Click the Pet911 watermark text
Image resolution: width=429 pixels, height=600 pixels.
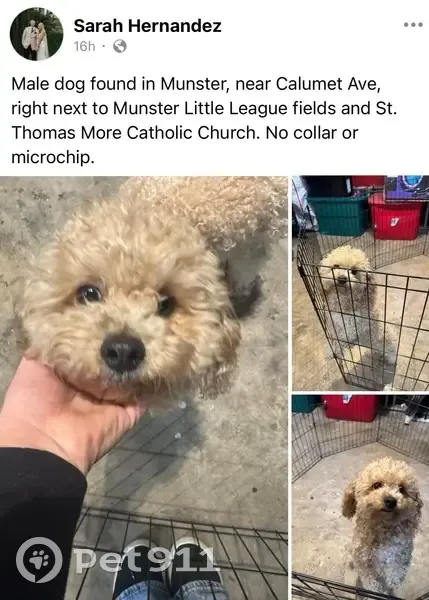[x=145, y=560]
